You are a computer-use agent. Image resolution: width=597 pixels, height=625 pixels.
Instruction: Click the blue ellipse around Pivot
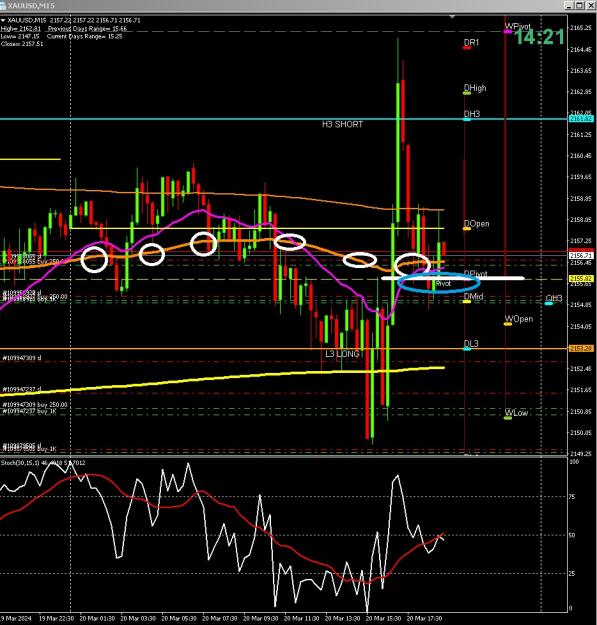(439, 283)
